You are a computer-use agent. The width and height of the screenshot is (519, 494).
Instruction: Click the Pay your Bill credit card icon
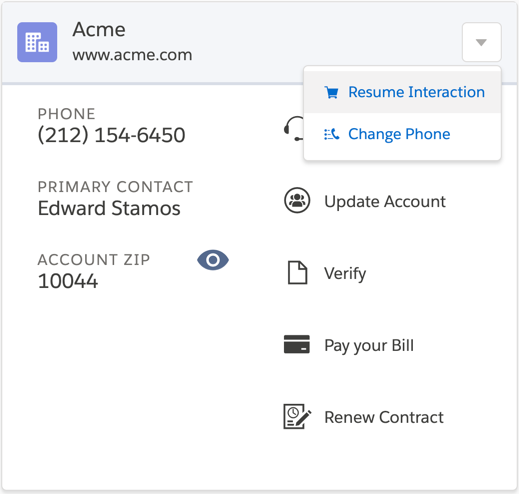(297, 344)
